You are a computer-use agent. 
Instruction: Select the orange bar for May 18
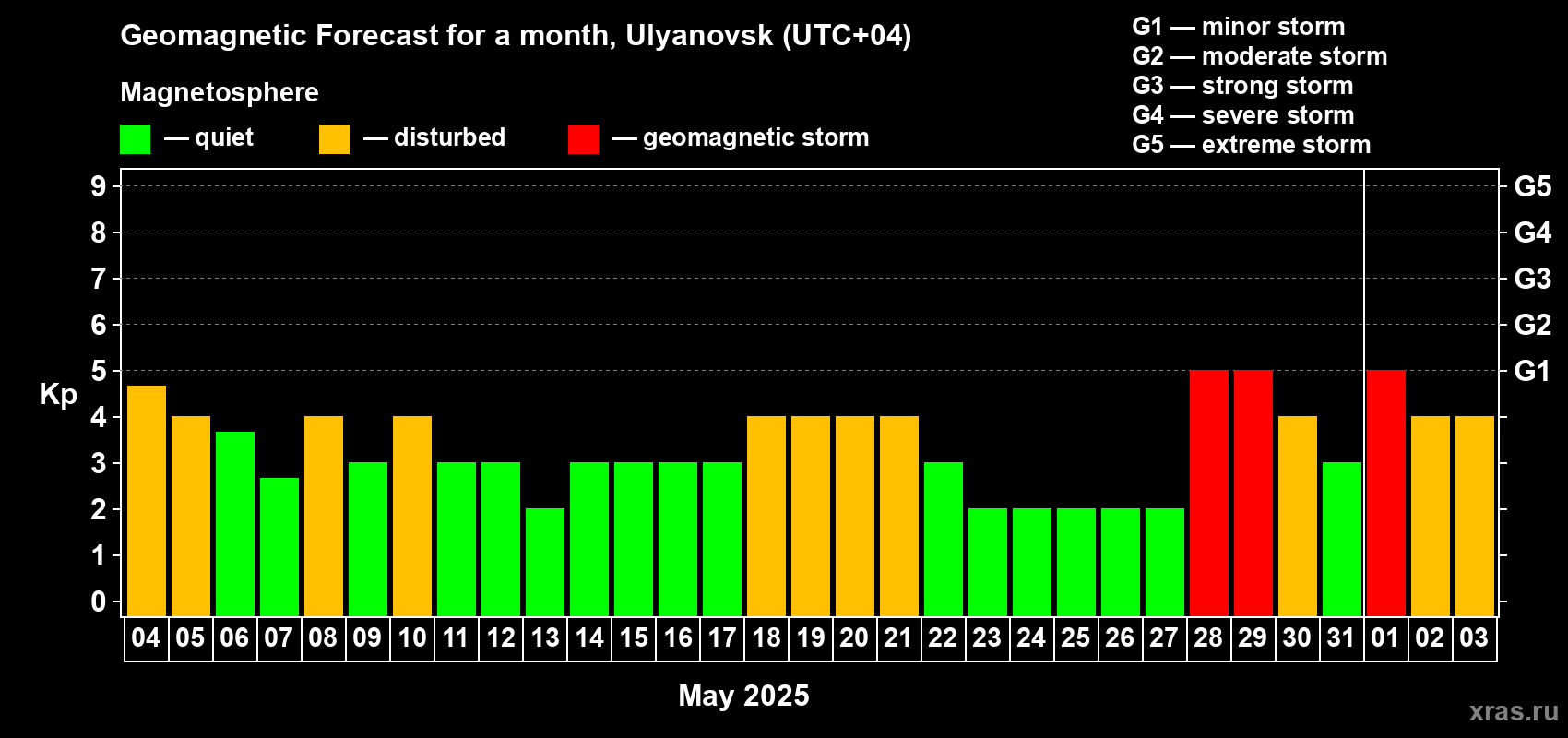point(766,517)
